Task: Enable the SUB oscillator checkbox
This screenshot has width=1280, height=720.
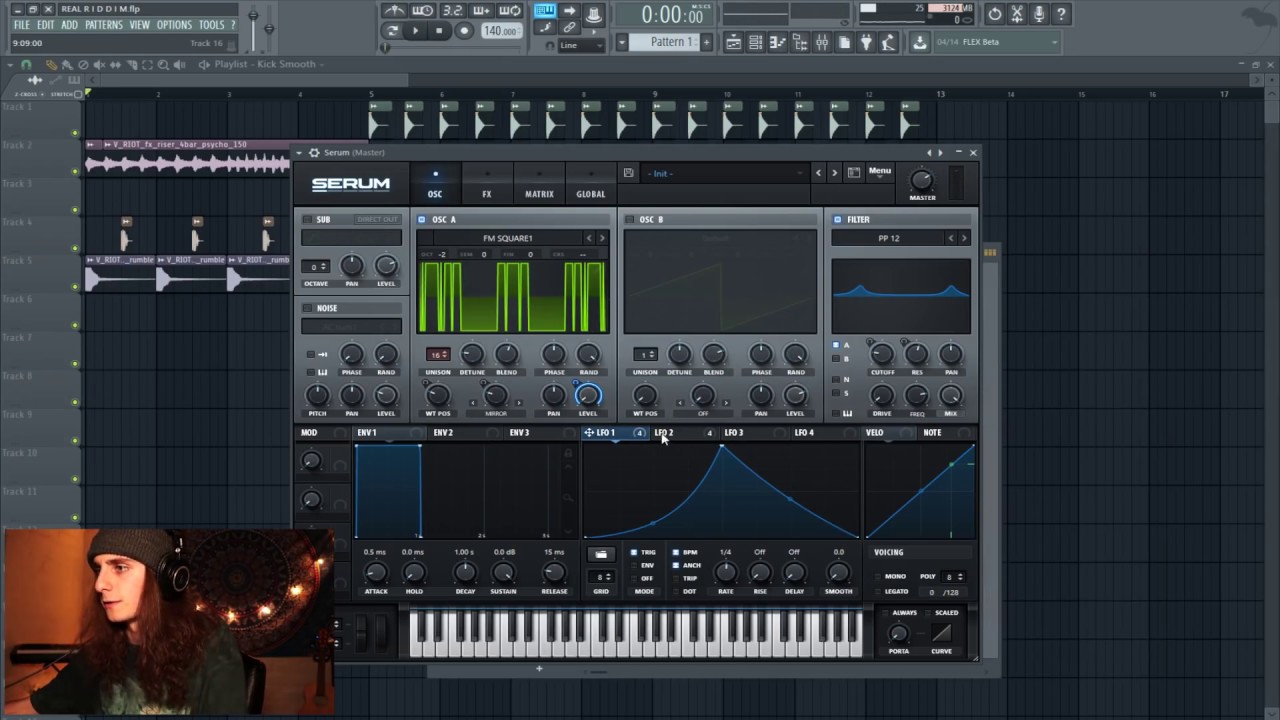Action: (x=307, y=220)
